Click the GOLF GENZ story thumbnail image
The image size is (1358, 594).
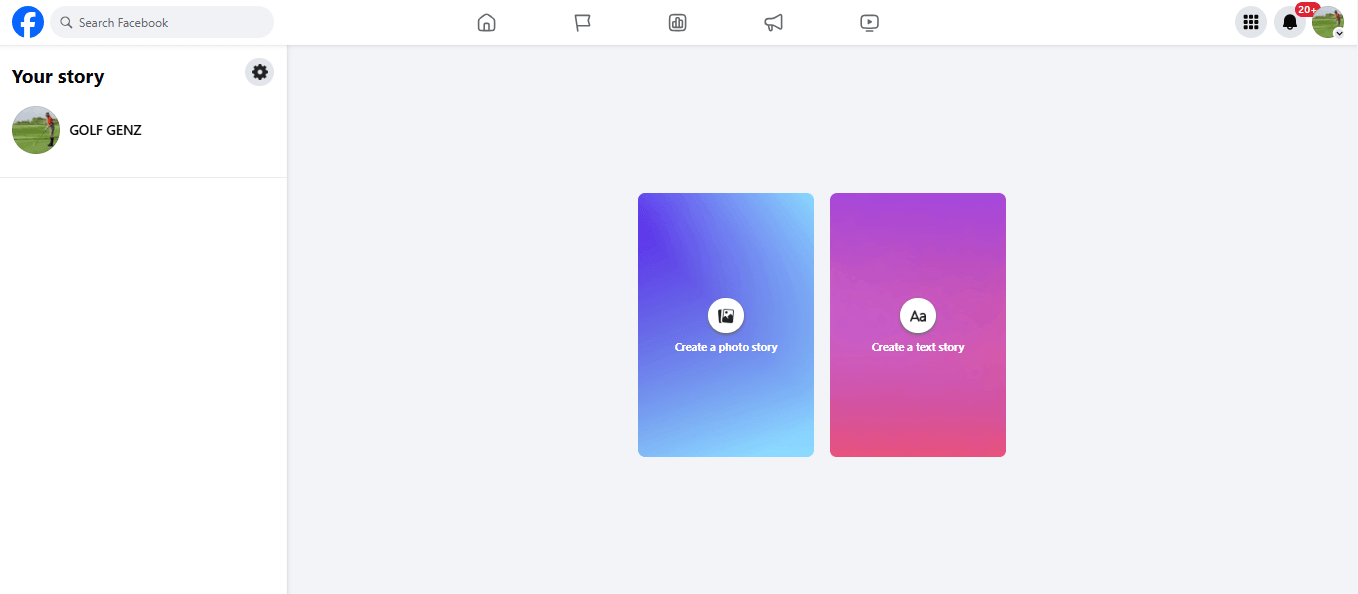point(35,130)
